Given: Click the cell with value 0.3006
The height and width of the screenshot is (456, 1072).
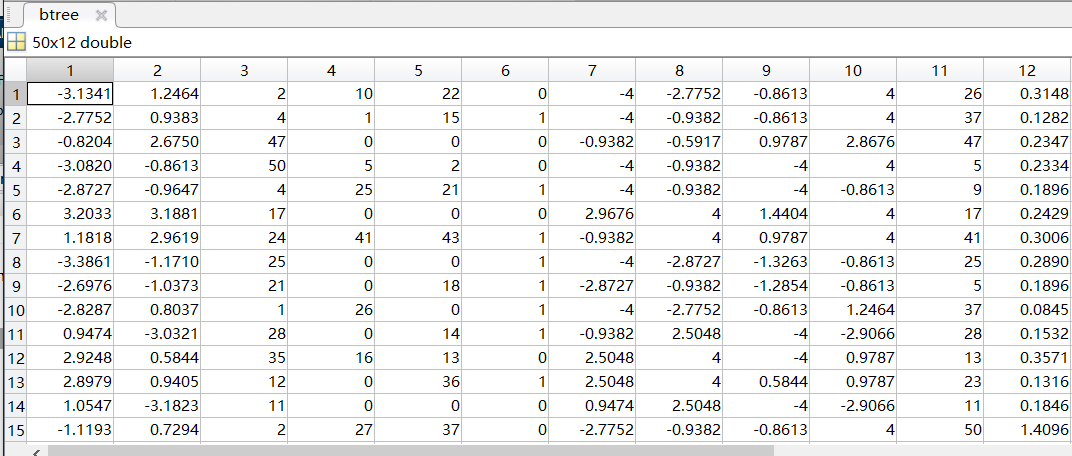Looking at the screenshot, I should coord(1028,239).
